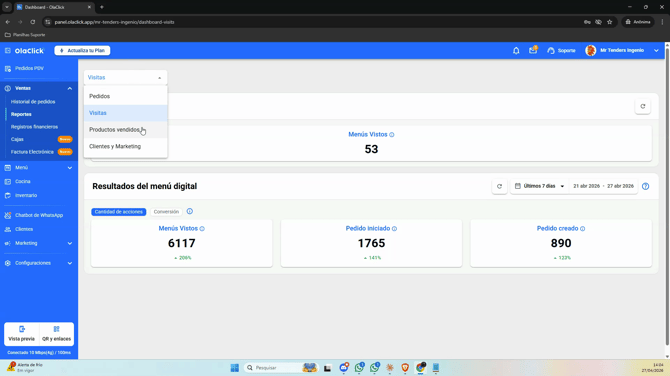Click Vista previa button
Screen dimensions: 670x376
21,334
